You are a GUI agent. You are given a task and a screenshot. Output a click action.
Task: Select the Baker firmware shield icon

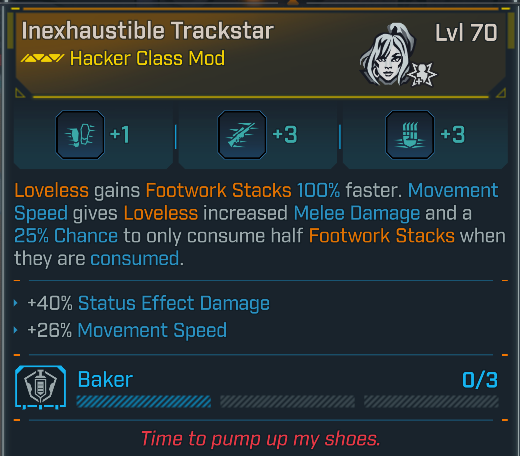click(x=40, y=387)
